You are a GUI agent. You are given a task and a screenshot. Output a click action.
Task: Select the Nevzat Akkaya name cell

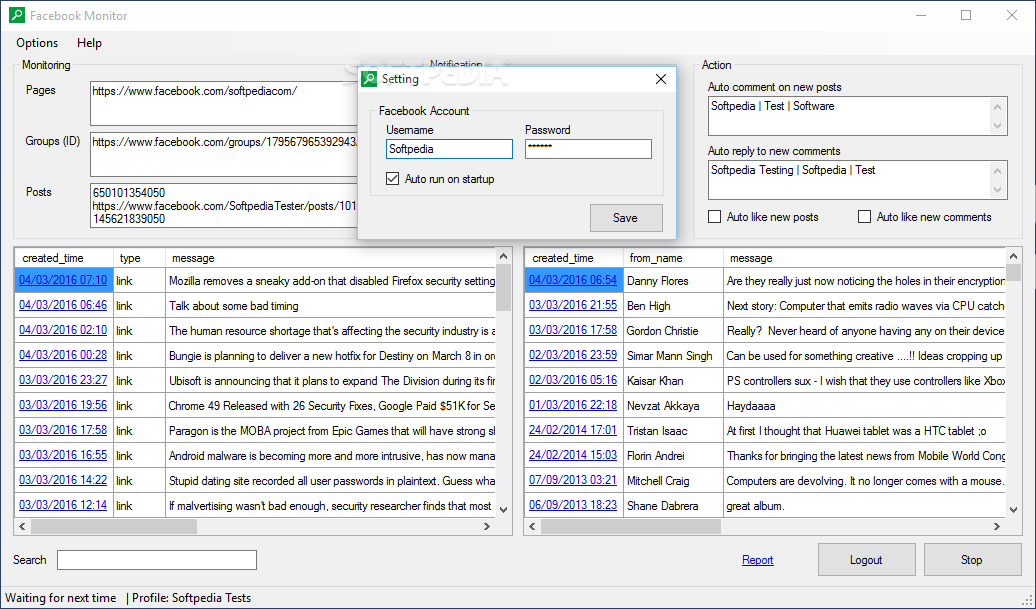[x=673, y=406]
